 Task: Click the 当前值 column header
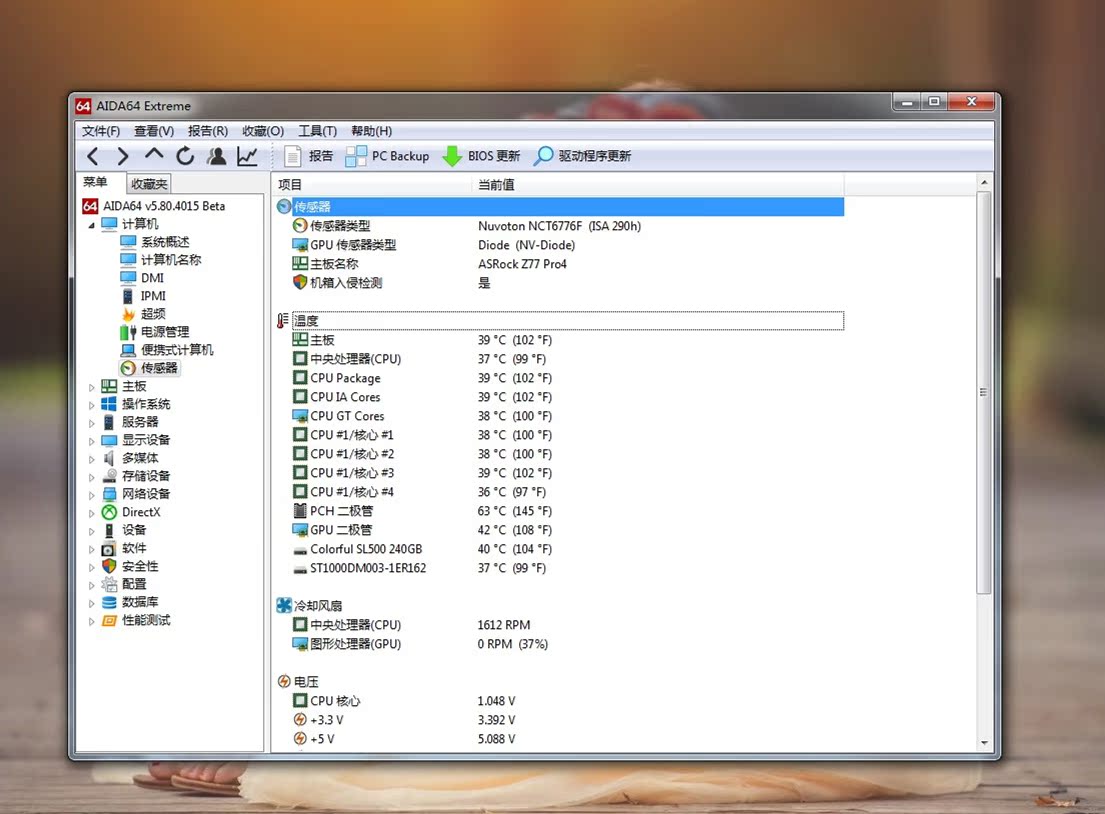click(x=658, y=185)
